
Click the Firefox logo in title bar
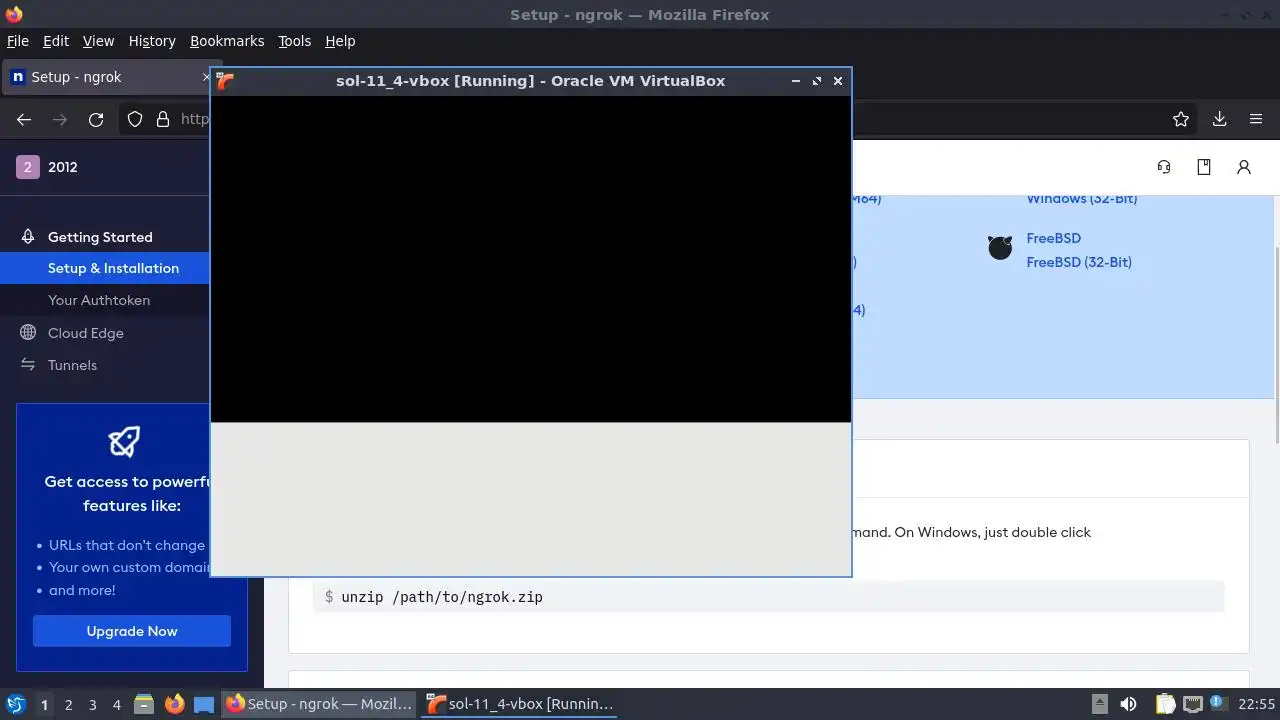14,14
